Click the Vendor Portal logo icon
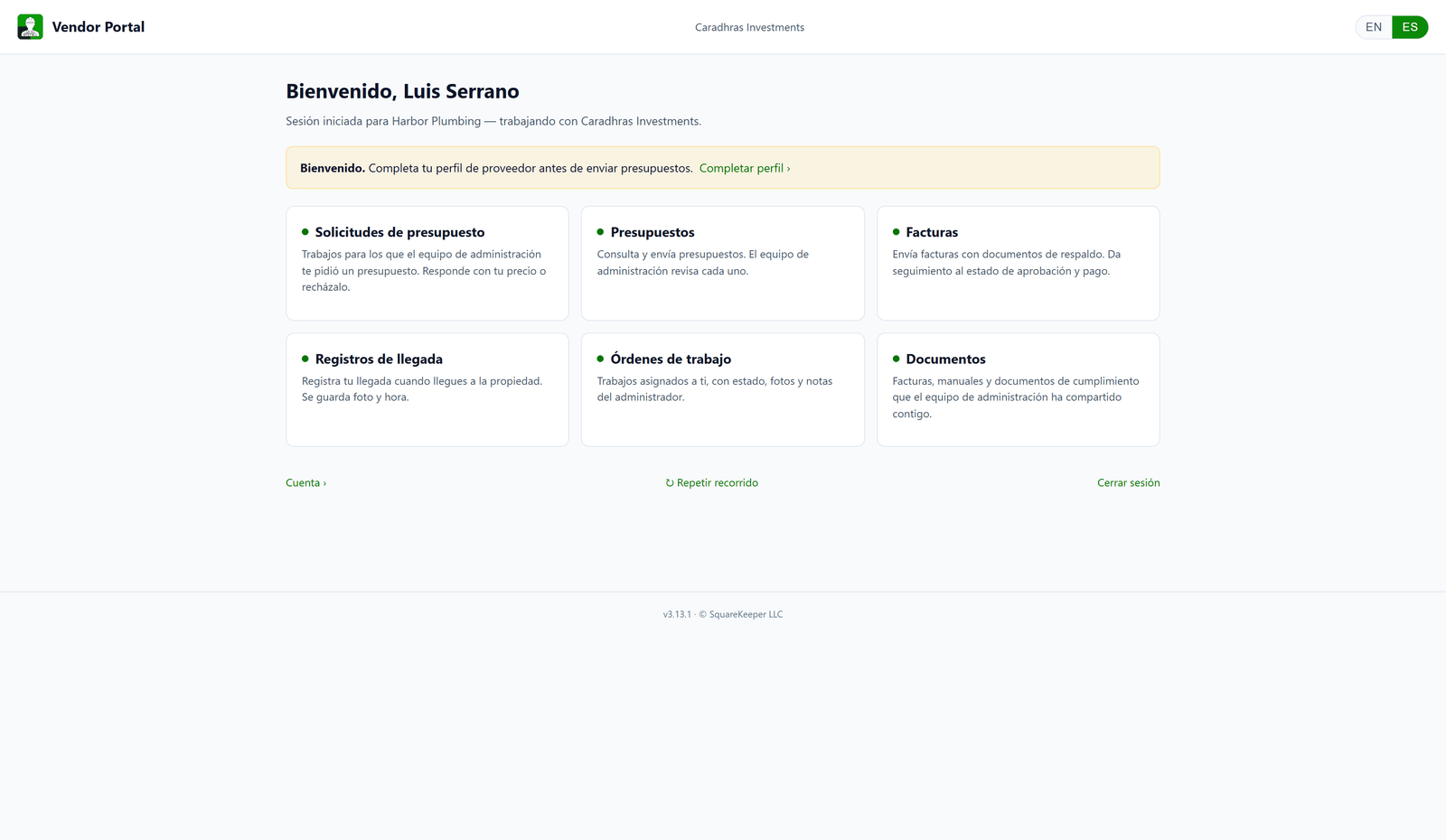 [30, 27]
